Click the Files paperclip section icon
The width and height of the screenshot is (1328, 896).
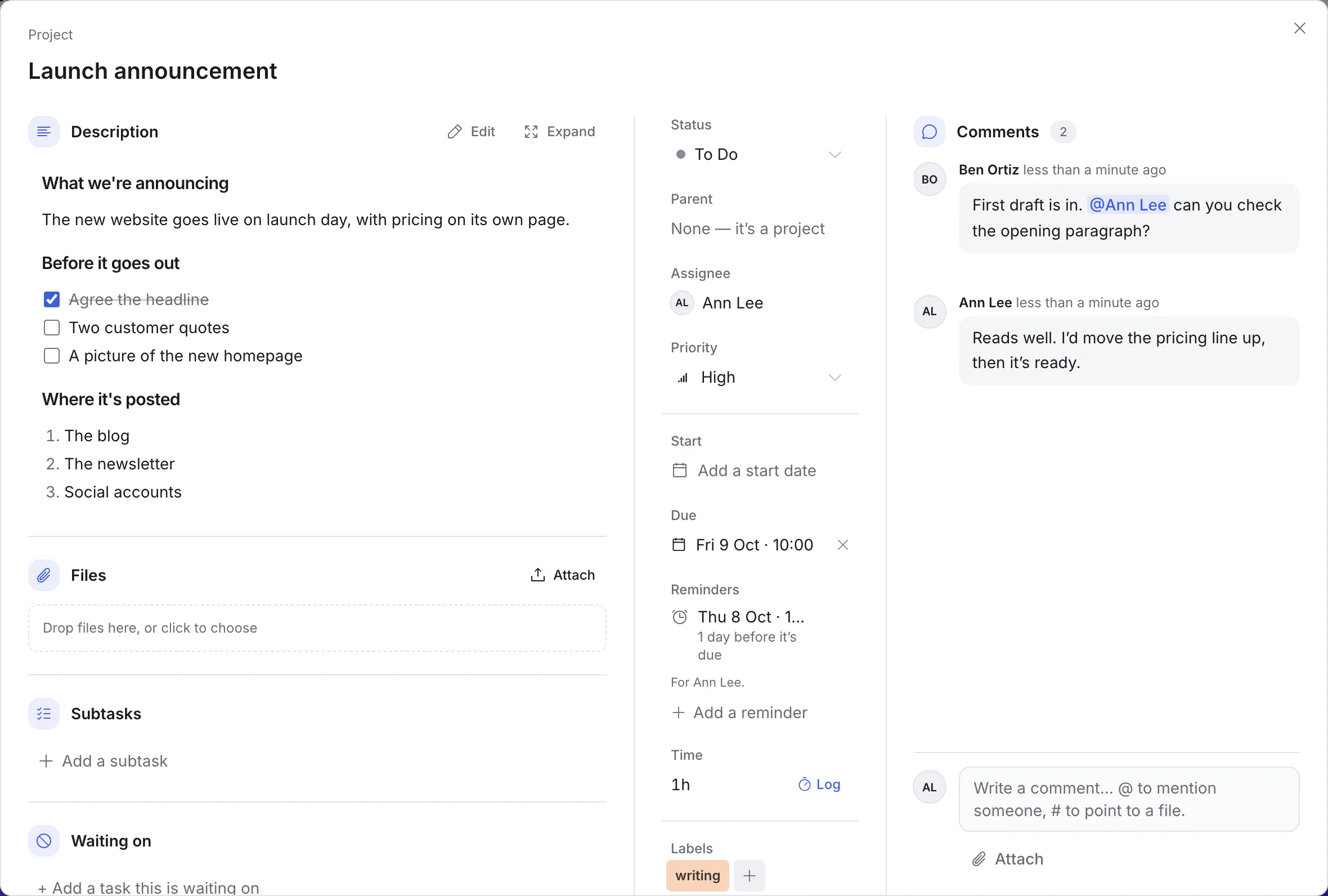pos(44,575)
